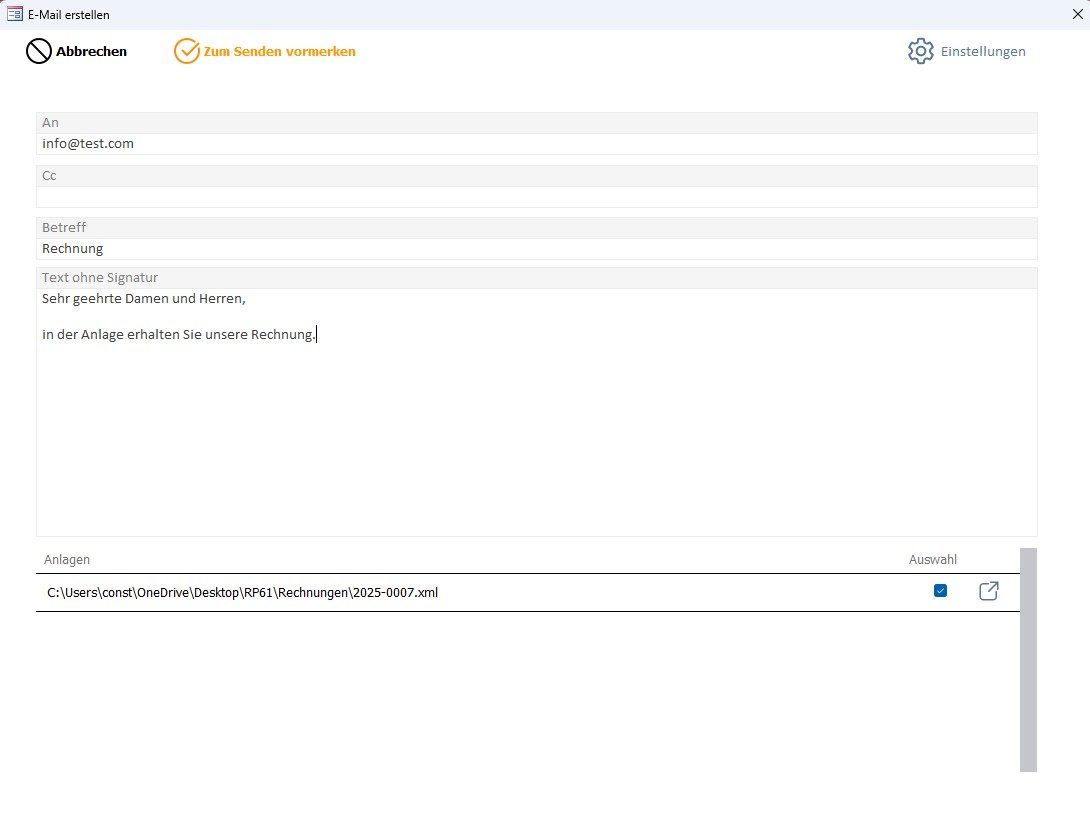Open the attached xml file externally

pos(989,591)
